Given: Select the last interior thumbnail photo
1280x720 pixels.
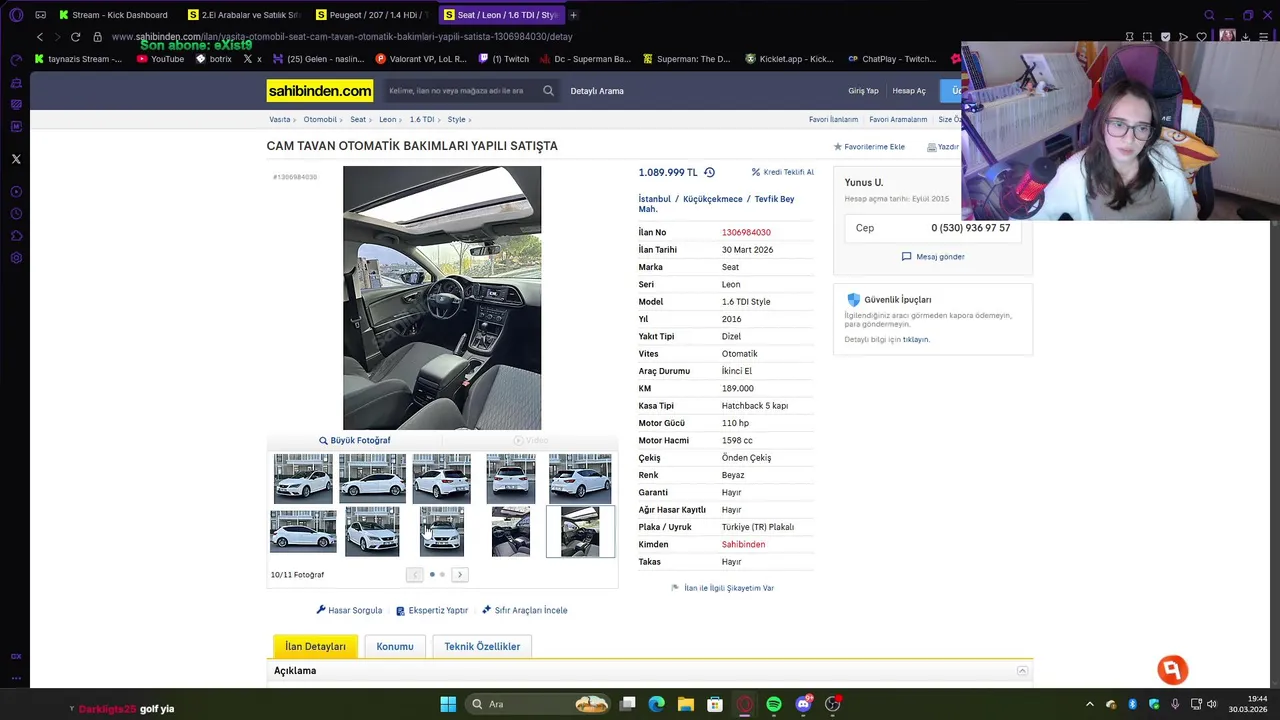Looking at the screenshot, I should click(x=580, y=531).
